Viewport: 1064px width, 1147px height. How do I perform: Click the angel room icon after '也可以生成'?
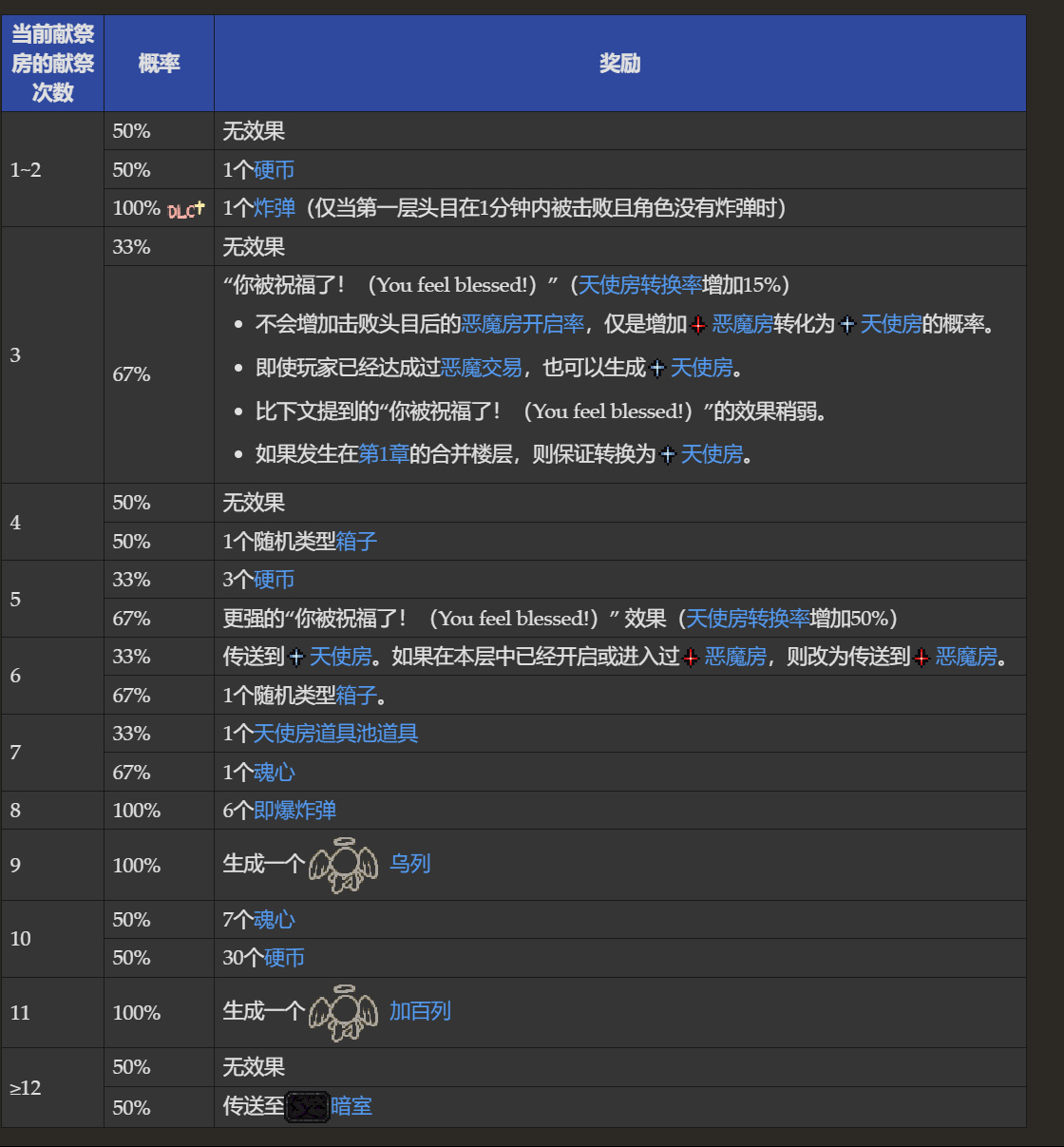(657, 369)
